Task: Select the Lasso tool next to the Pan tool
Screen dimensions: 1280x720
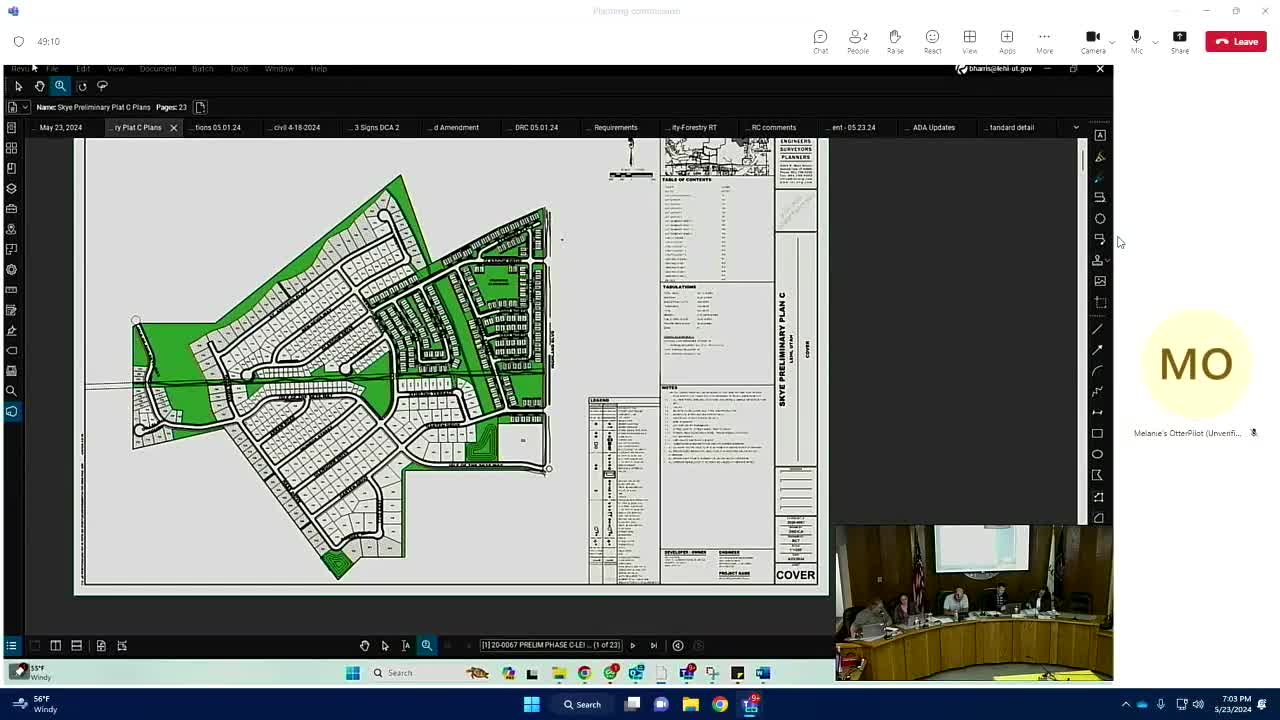Action: 102,86
